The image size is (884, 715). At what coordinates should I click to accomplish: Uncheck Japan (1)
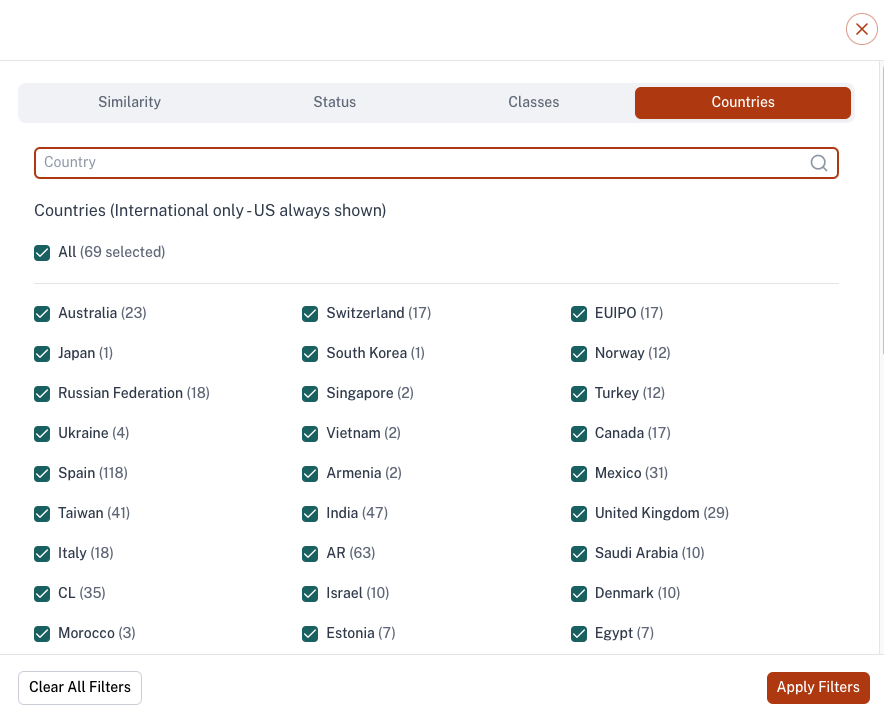42,354
